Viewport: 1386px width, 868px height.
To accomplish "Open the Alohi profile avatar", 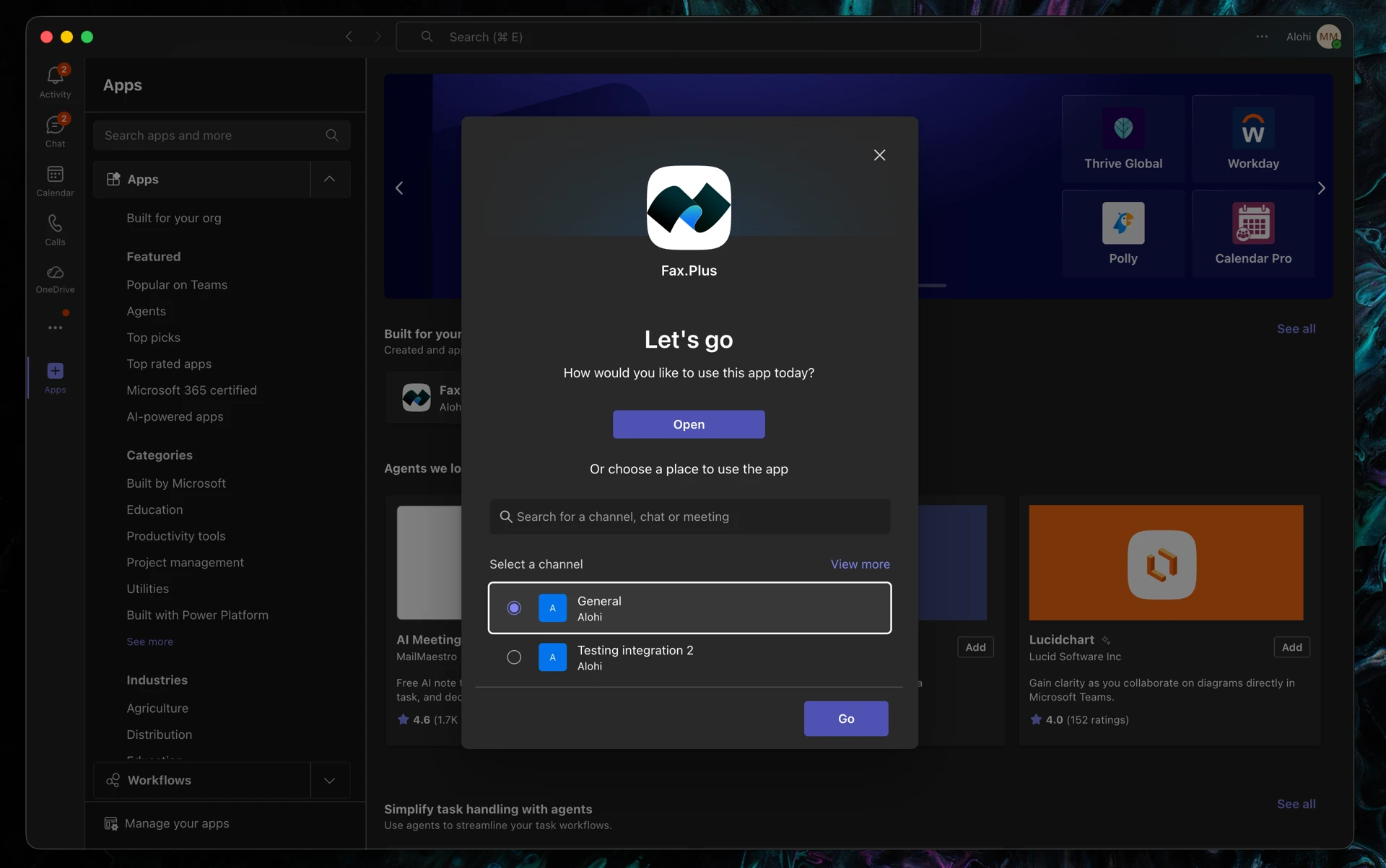I will point(1328,37).
